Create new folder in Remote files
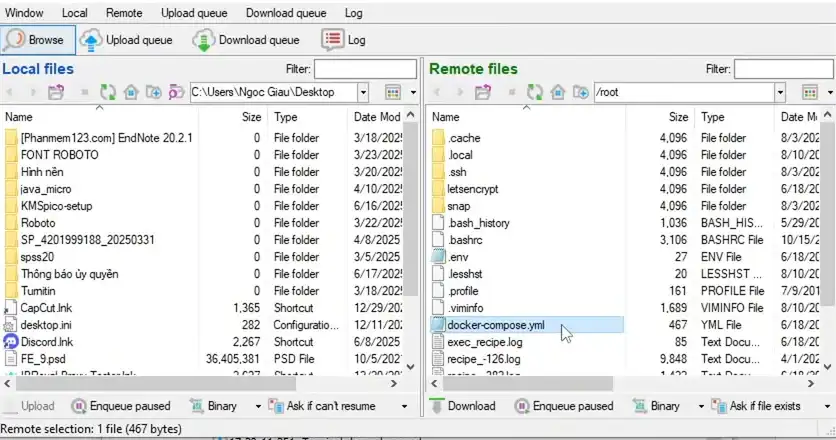The height and width of the screenshot is (440, 836). pyautogui.click(x=581, y=92)
